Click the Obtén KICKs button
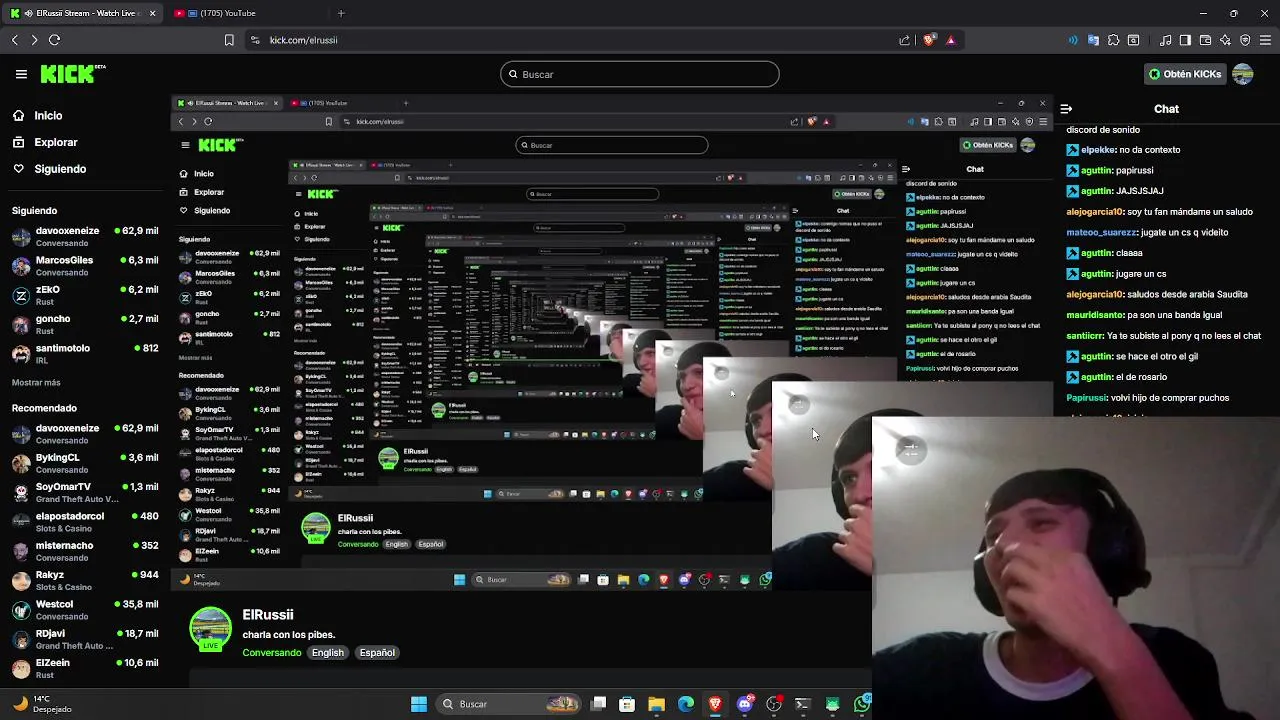Image resolution: width=1280 pixels, height=720 pixels. tap(1185, 74)
